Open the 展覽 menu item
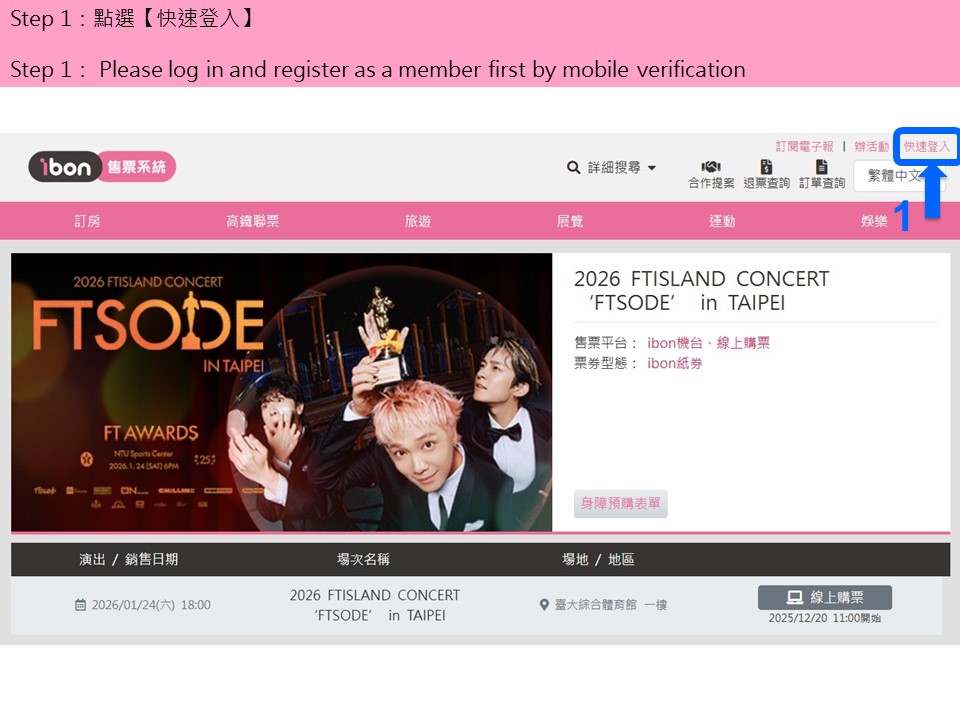Screen dimensions: 960x720 (569, 221)
